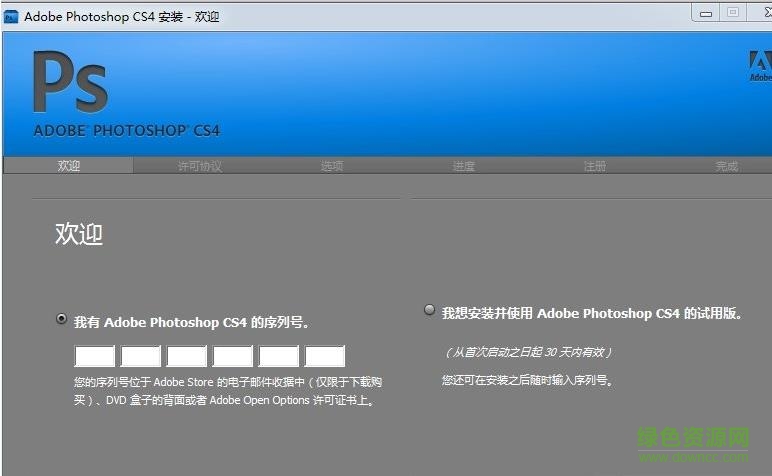The image size is (772, 476).
Task: Open the 完成 step tab
Action: click(x=727, y=166)
